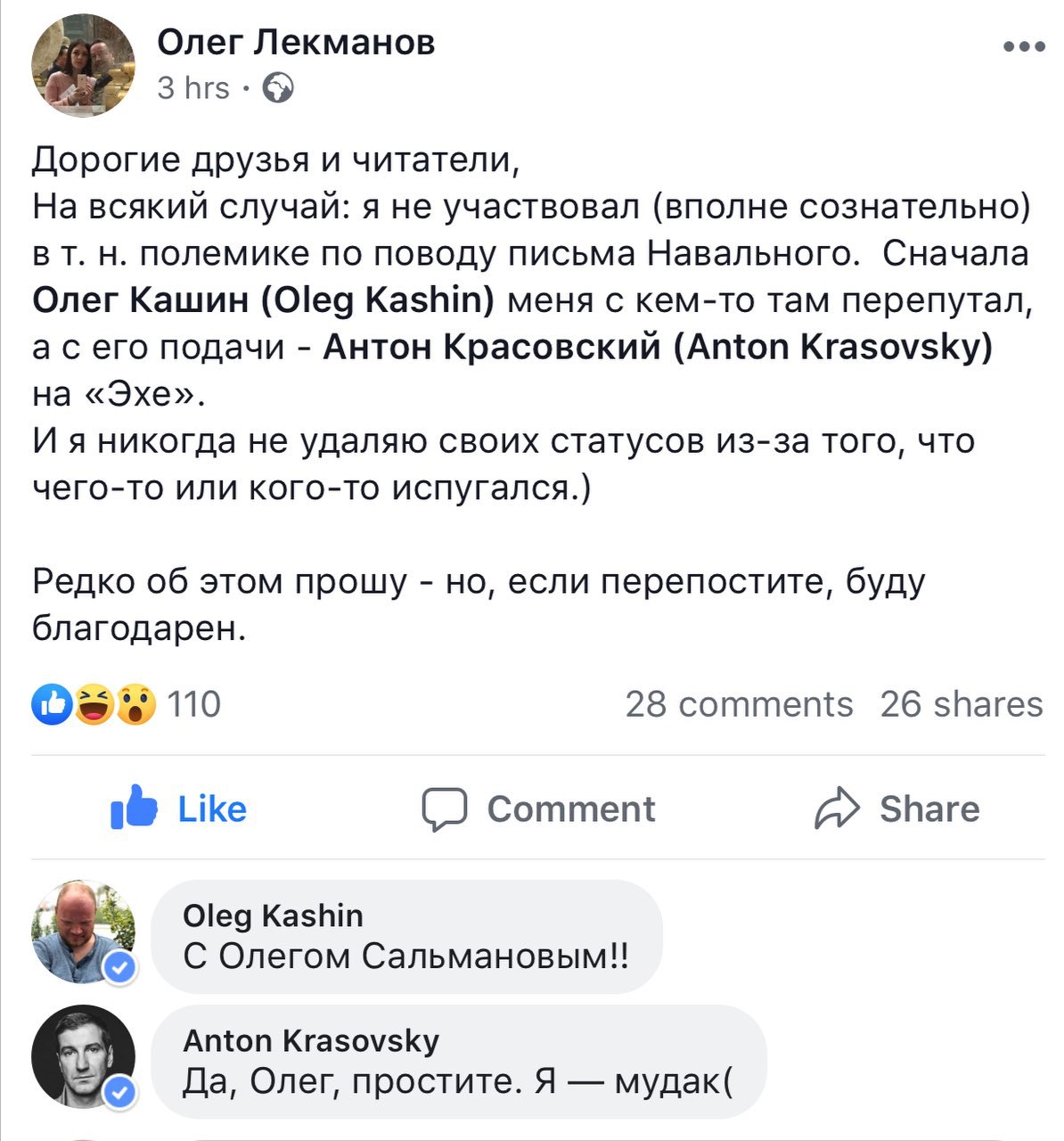
Task: Open Oleg Kashin's commenter avatar
Action: (81, 930)
